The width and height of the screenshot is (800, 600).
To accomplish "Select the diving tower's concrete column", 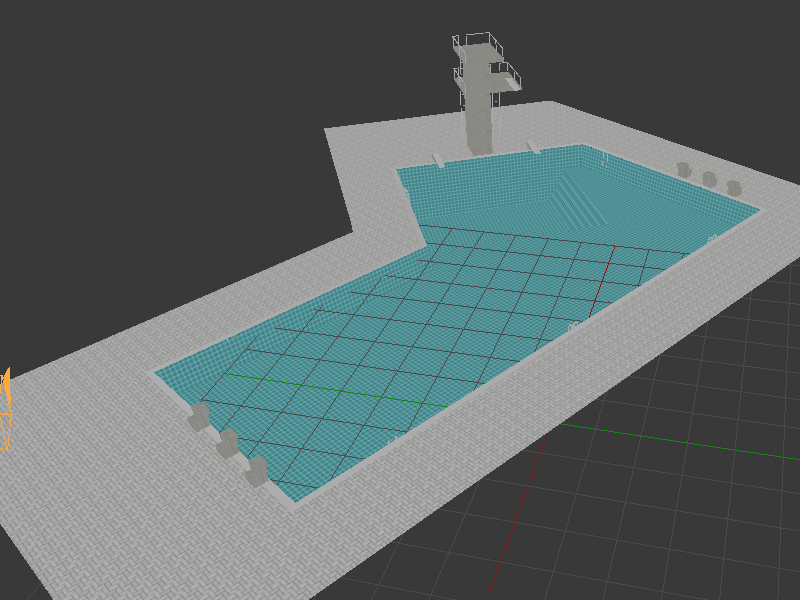I will (x=480, y=120).
